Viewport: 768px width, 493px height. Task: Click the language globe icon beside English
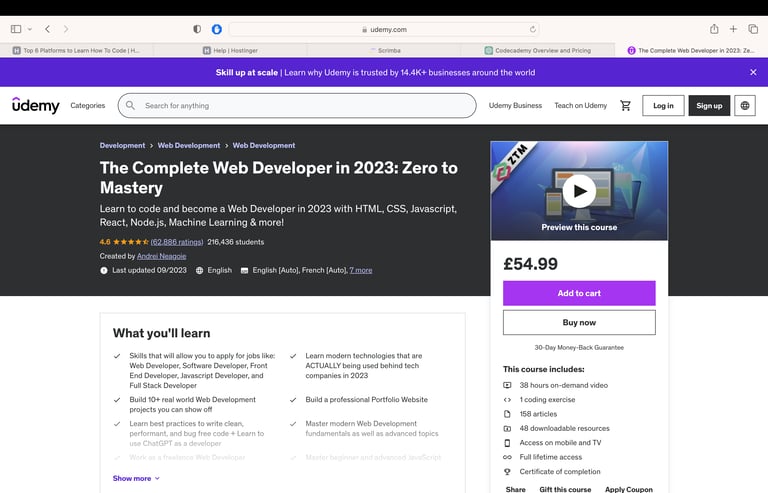(199, 270)
